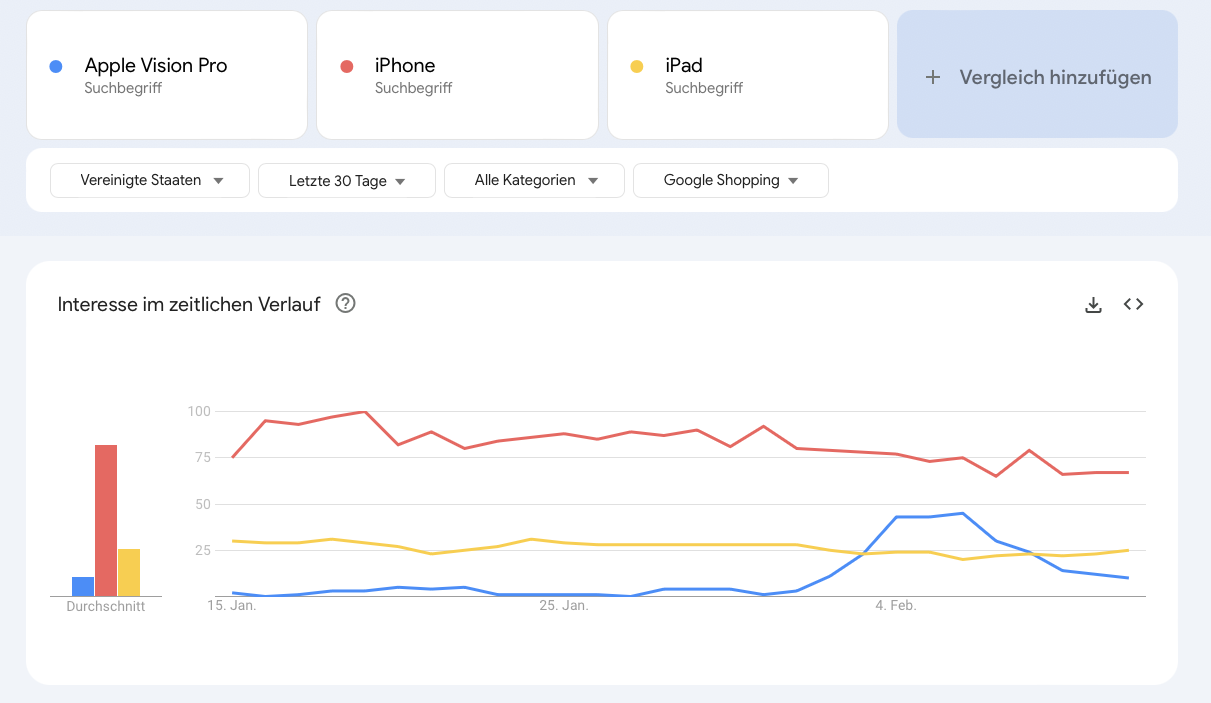Click the yellow dot beside iPad
This screenshot has height=703, width=1211.
point(637,67)
